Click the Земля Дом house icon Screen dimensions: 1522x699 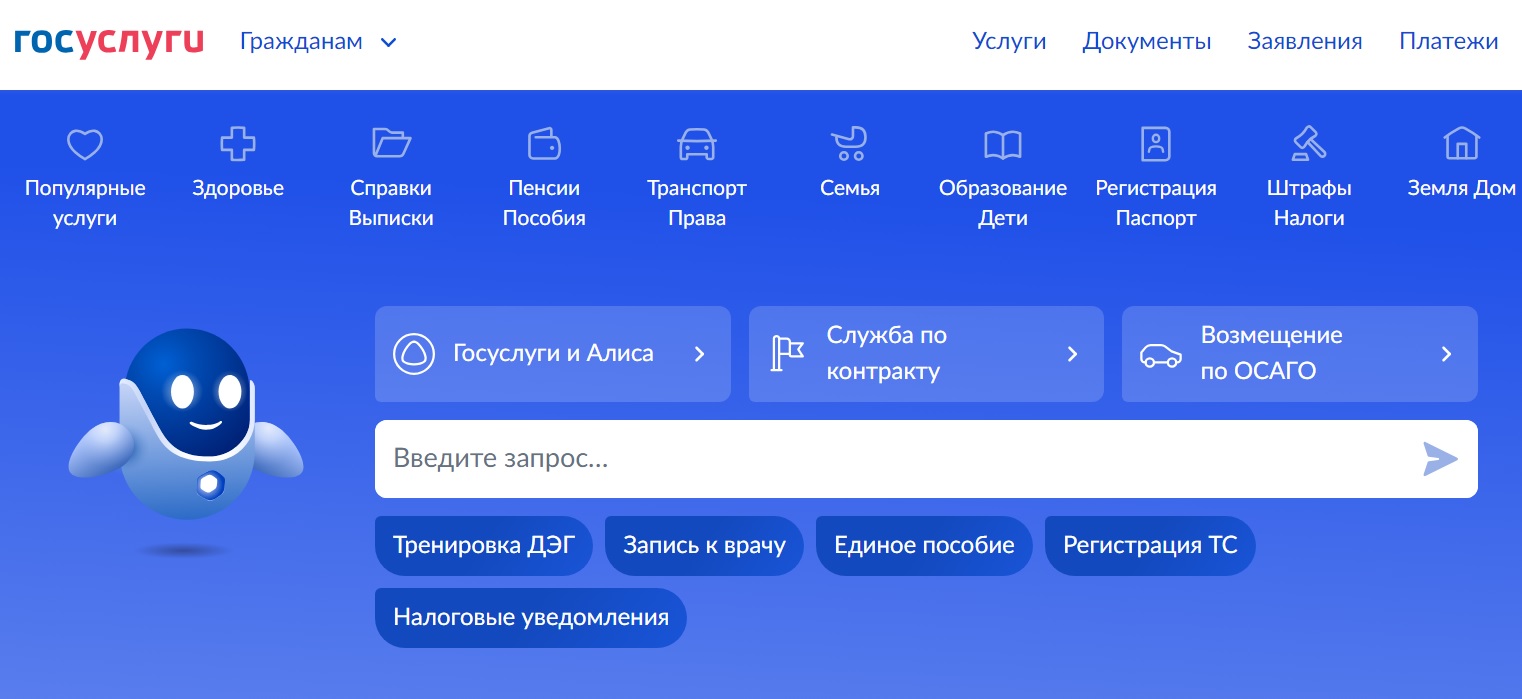point(1461,145)
